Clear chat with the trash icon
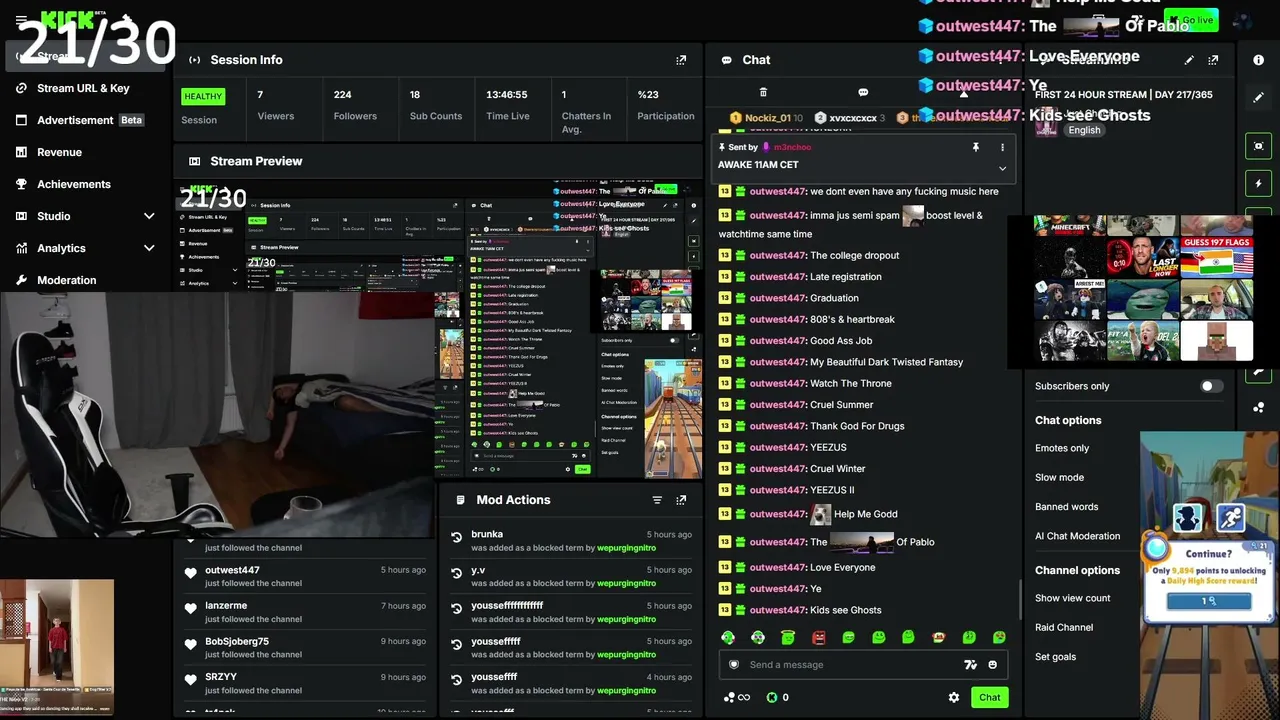Screen dimensions: 1280x720 point(763,92)
